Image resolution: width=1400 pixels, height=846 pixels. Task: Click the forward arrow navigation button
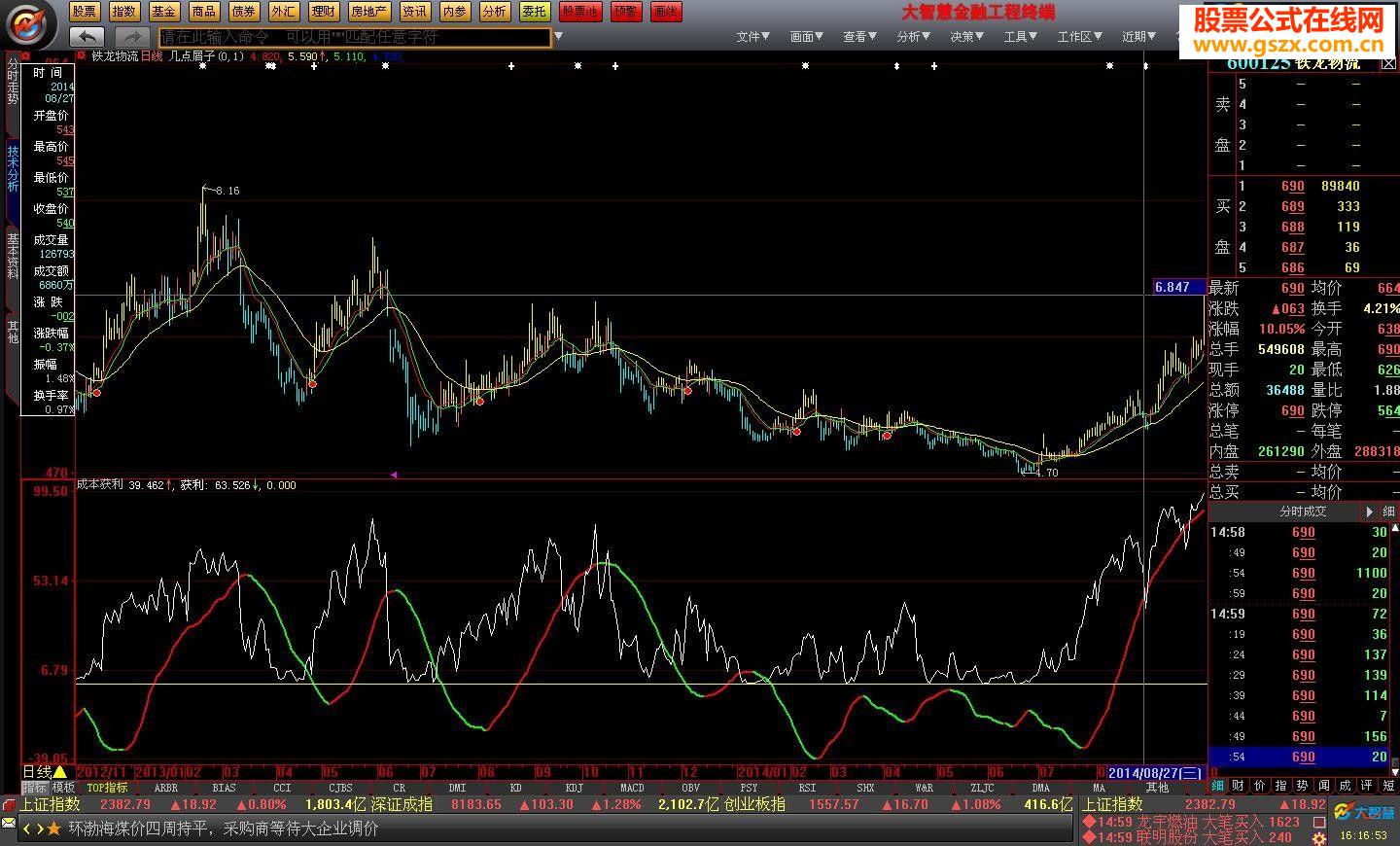pos(132,37)
